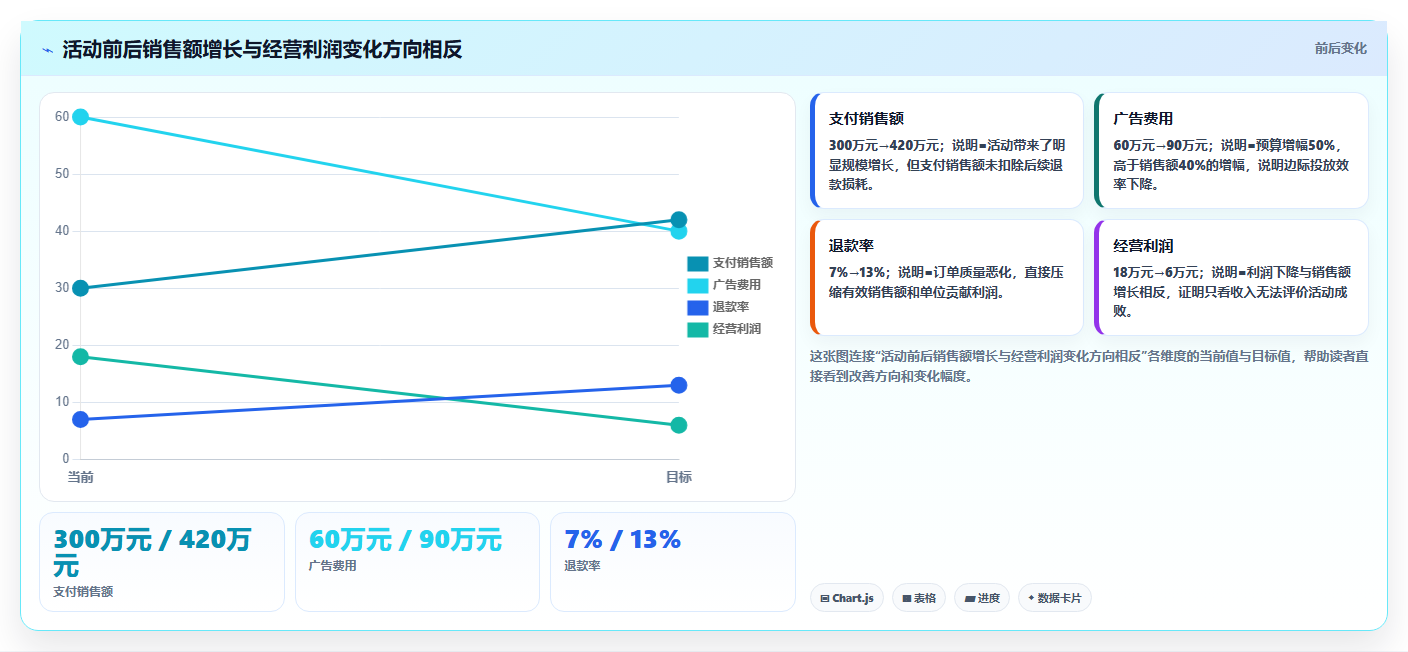Click the y-axis label 60
1408x652 pixels.
[x=62, y=117]
